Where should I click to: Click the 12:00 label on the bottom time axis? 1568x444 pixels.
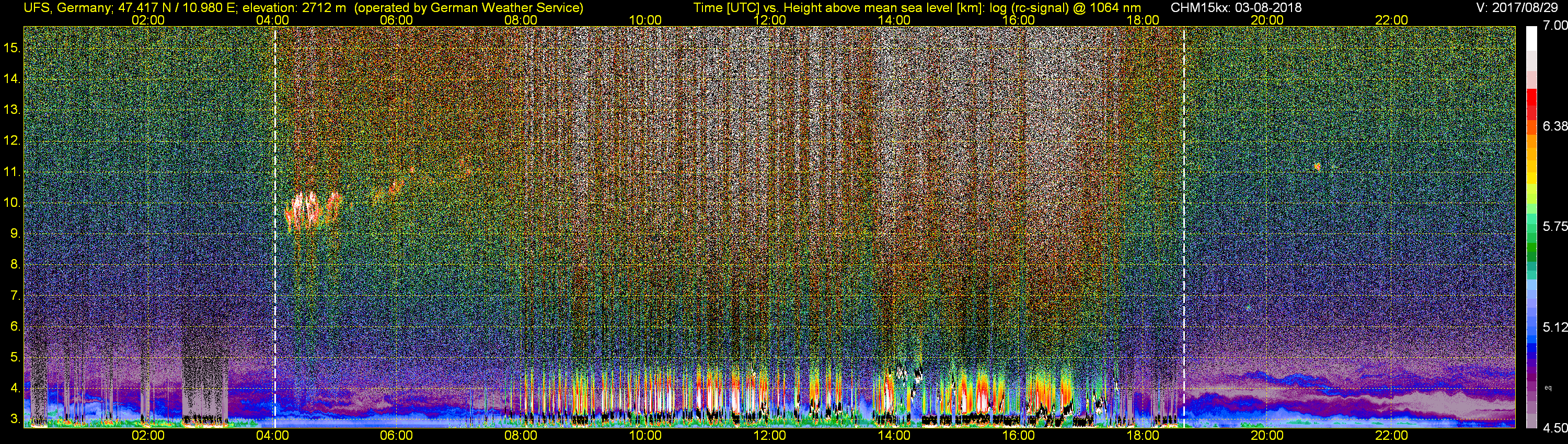(769, 436)
